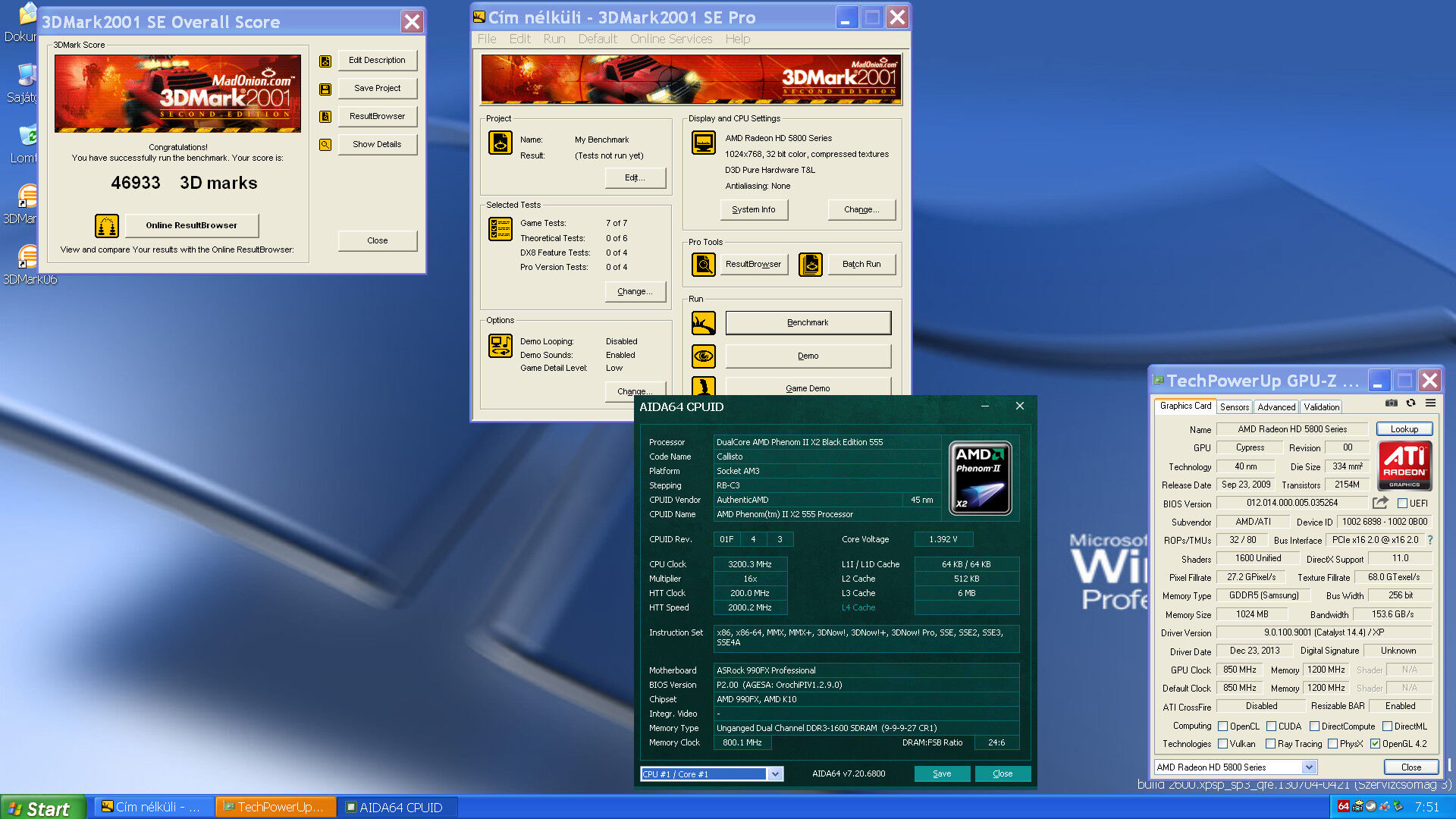The width and height of the screenshot is (1456, 819).
Task: Click the Benchmark run icon
Action: [703, 323]
